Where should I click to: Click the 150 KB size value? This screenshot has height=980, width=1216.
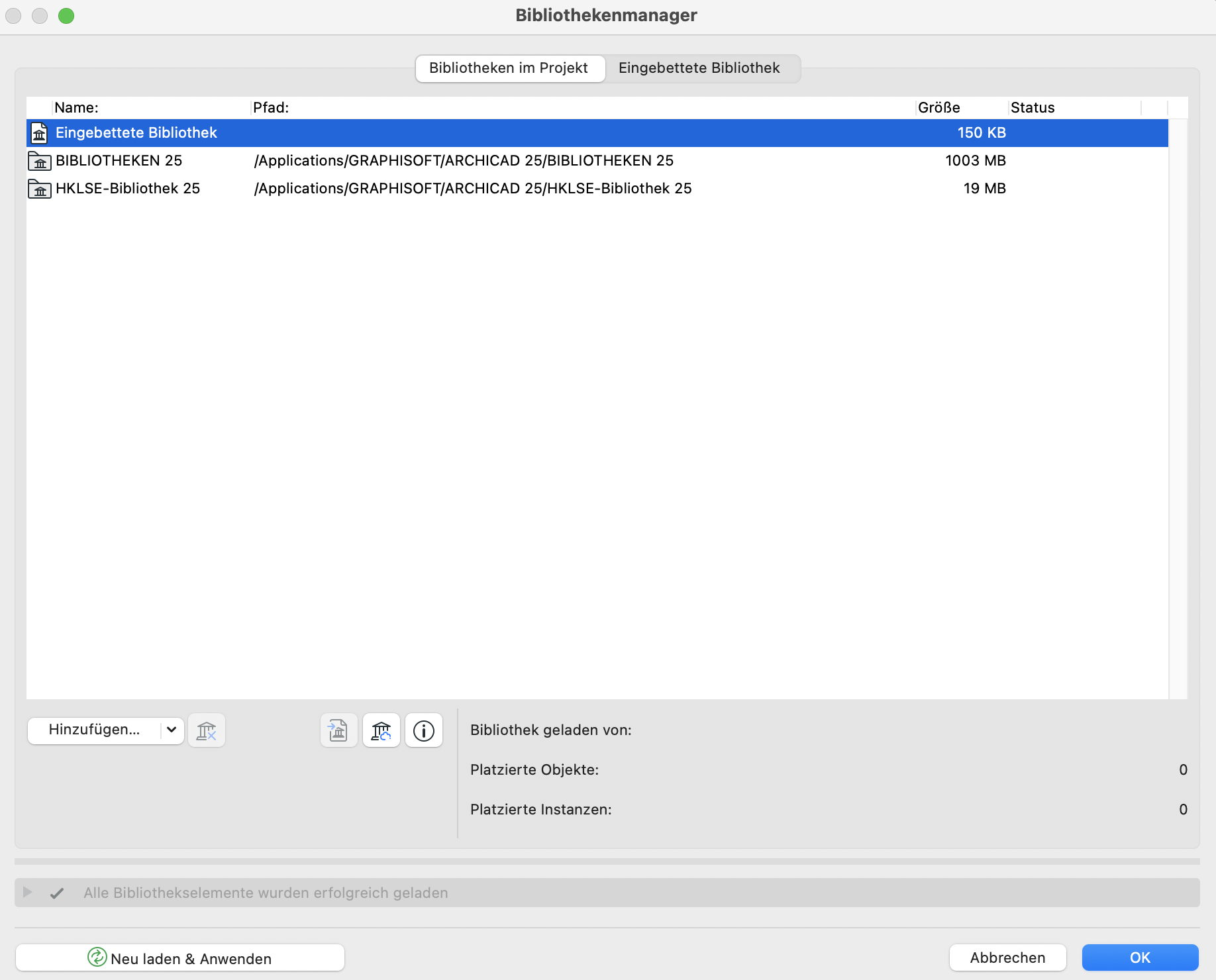tap(982, 133)
